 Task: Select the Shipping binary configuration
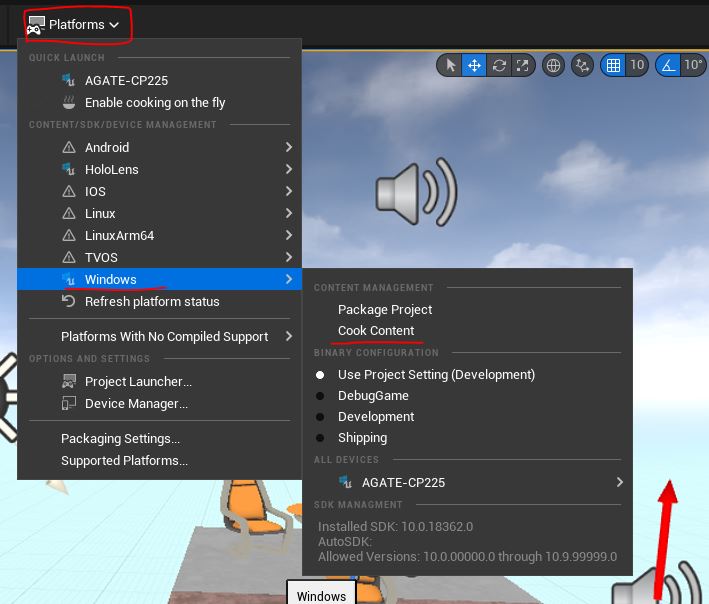362,438
